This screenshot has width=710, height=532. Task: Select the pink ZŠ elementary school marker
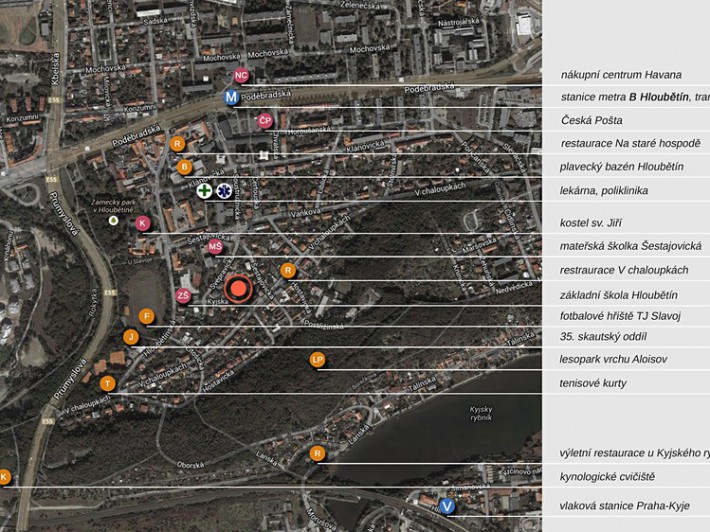tap(183, 296)
